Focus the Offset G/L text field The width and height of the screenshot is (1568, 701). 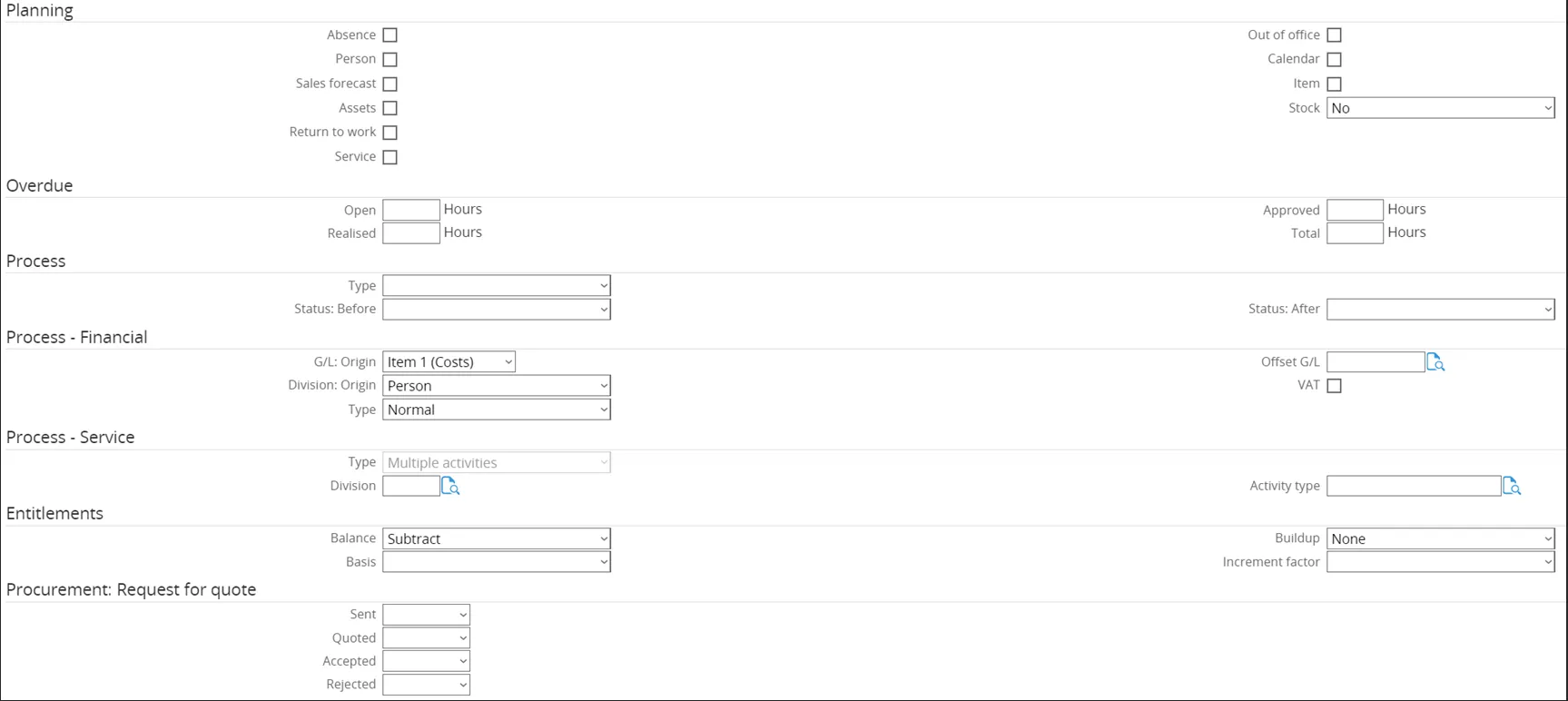(1375, 362)
